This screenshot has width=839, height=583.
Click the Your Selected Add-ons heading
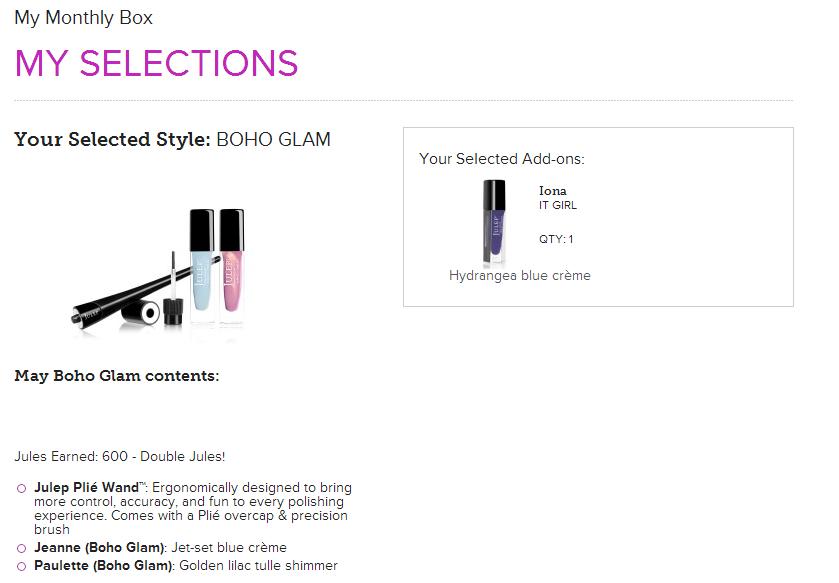tap(502, 159)
